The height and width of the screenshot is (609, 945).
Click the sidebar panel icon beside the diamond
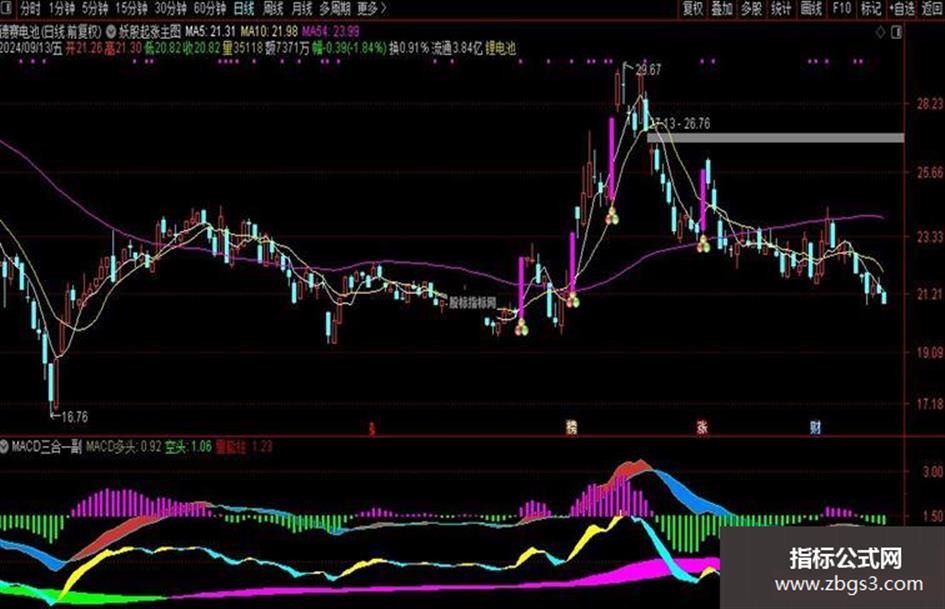pyautogui.click(x=897, y=32)
